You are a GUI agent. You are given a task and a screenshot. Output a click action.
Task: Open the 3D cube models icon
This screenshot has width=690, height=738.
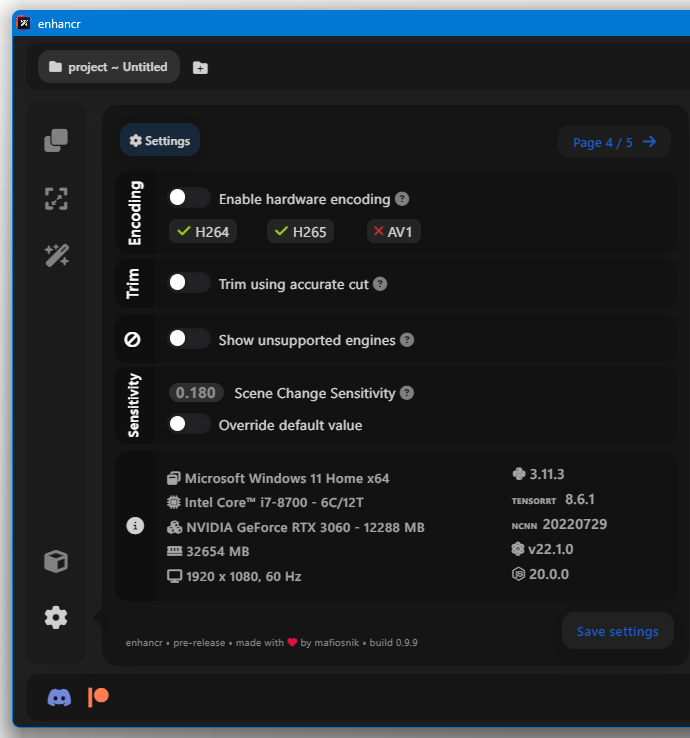pyautogui.click(x=56, y=561)
